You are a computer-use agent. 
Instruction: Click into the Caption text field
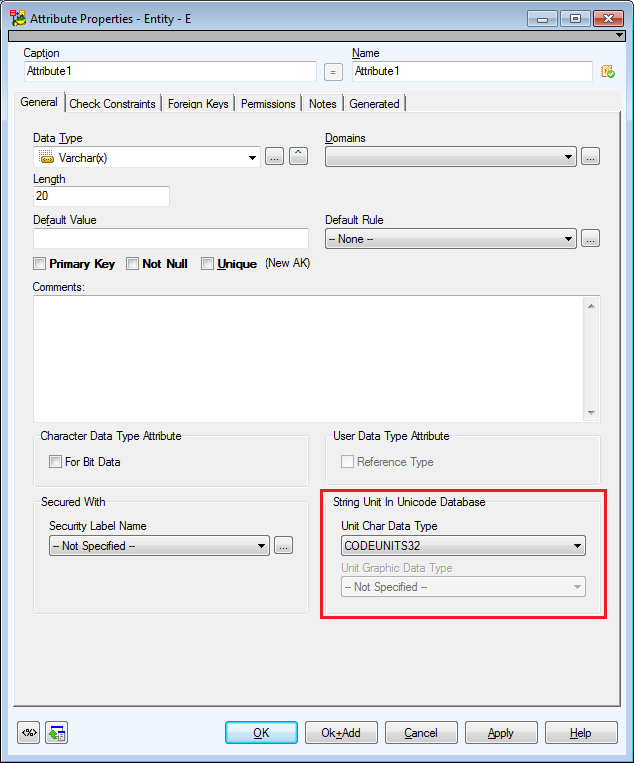click(x=170, y=72)
